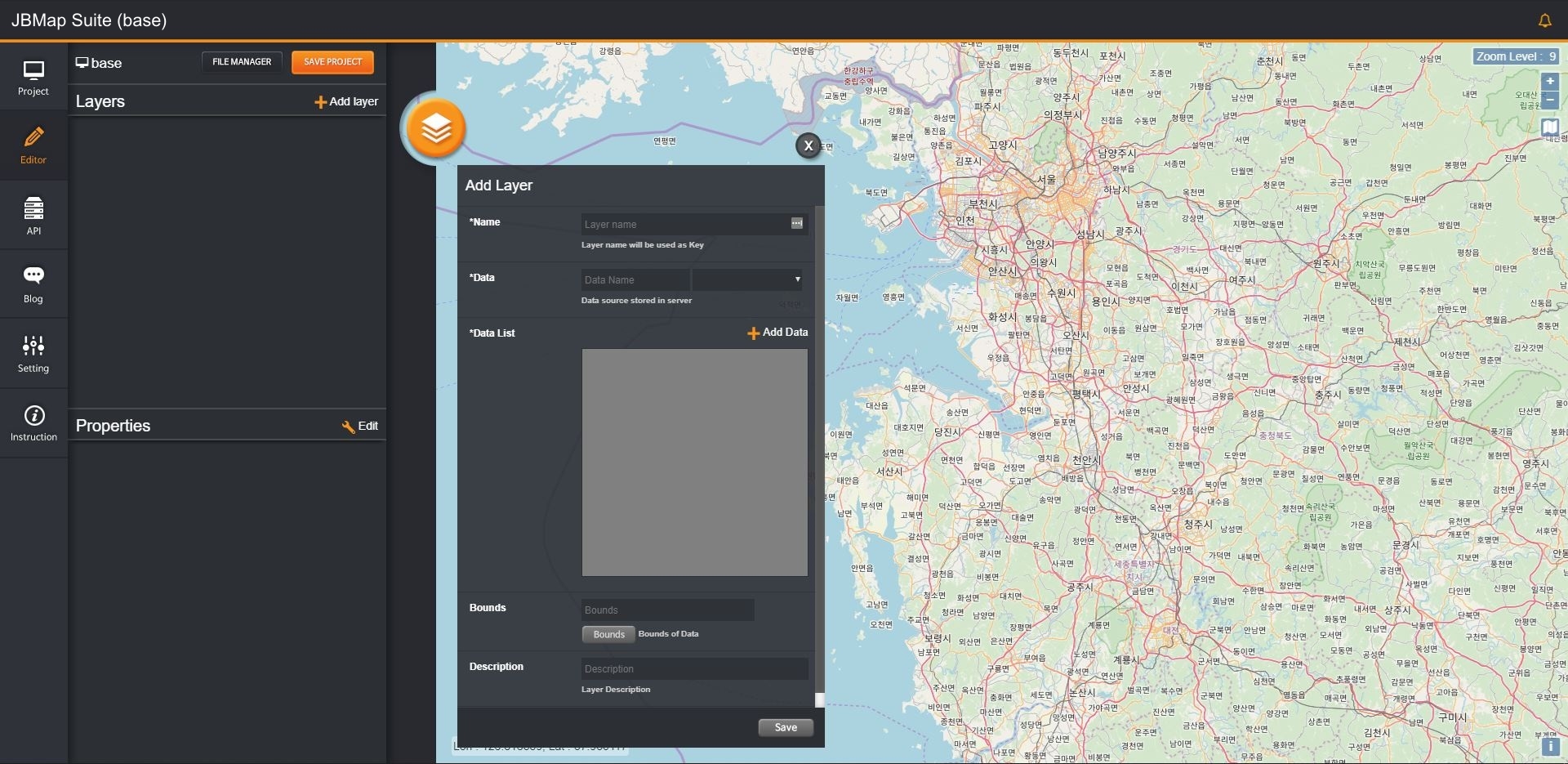Open the Data type dropdown in Add Layer
This screenshot has height=764, width=1568.
(746, 279)
